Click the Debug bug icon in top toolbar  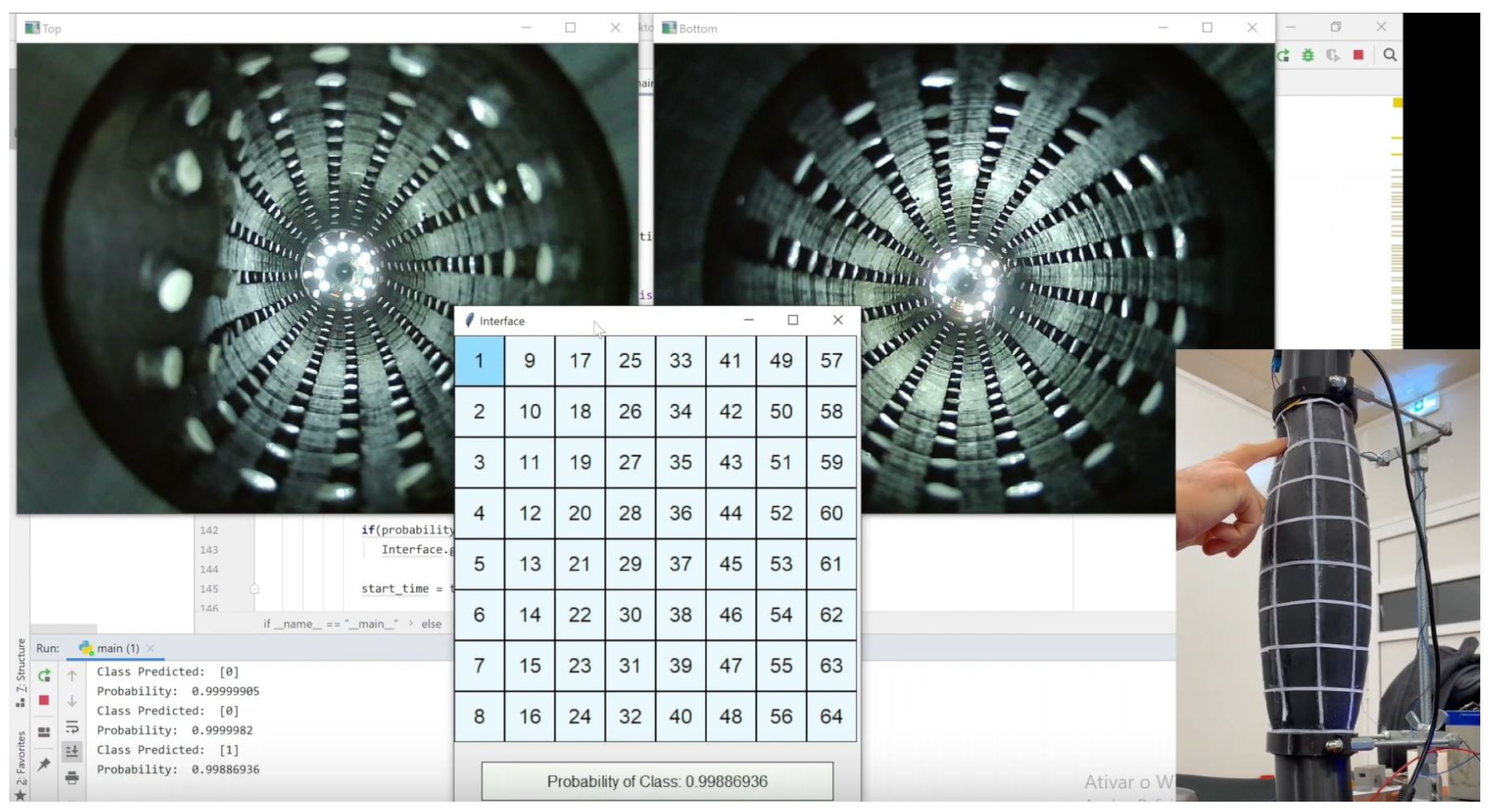(x=1307, y=56)
